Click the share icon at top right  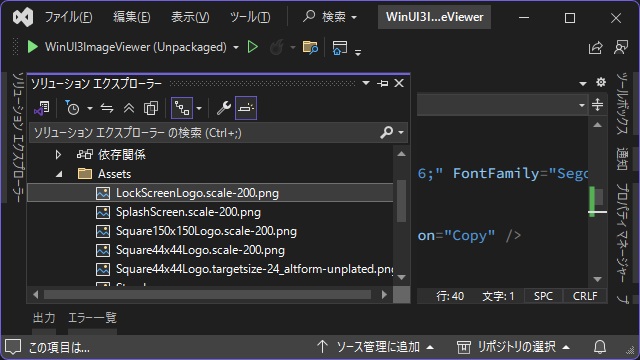[596, 47]
